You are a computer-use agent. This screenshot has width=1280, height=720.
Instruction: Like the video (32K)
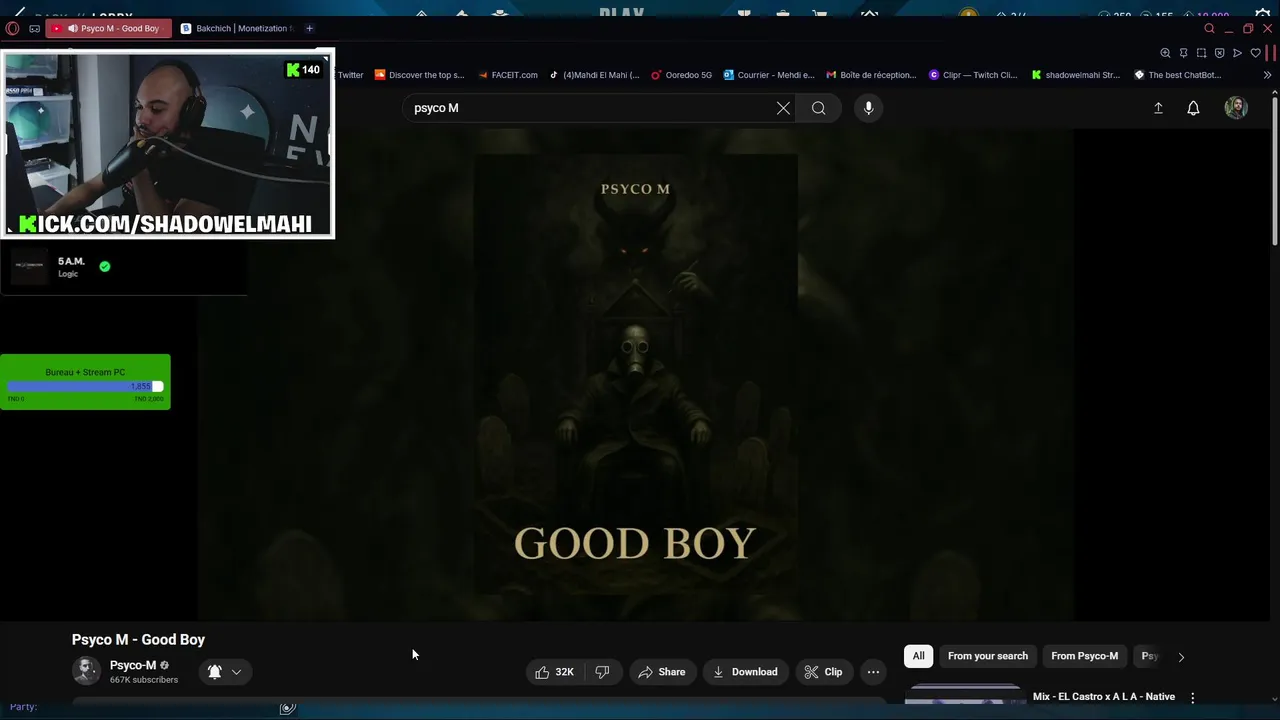tap(555, 672)
